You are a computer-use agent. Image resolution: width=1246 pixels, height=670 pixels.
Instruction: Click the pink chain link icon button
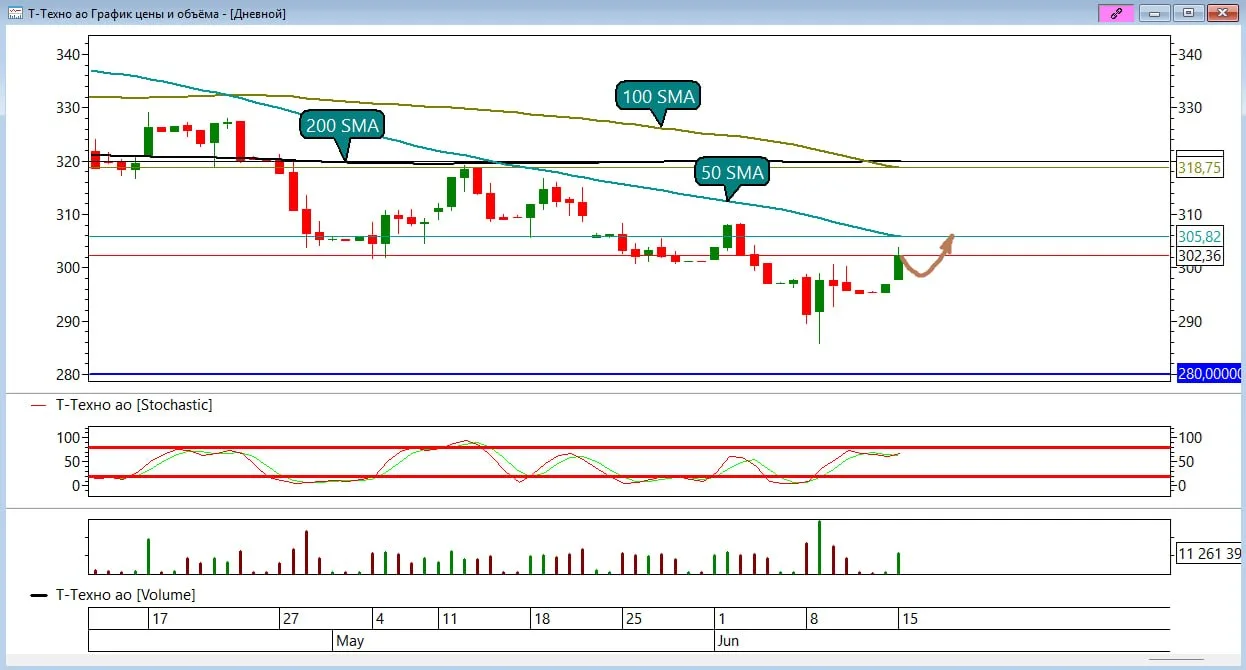coord(1115,13)
